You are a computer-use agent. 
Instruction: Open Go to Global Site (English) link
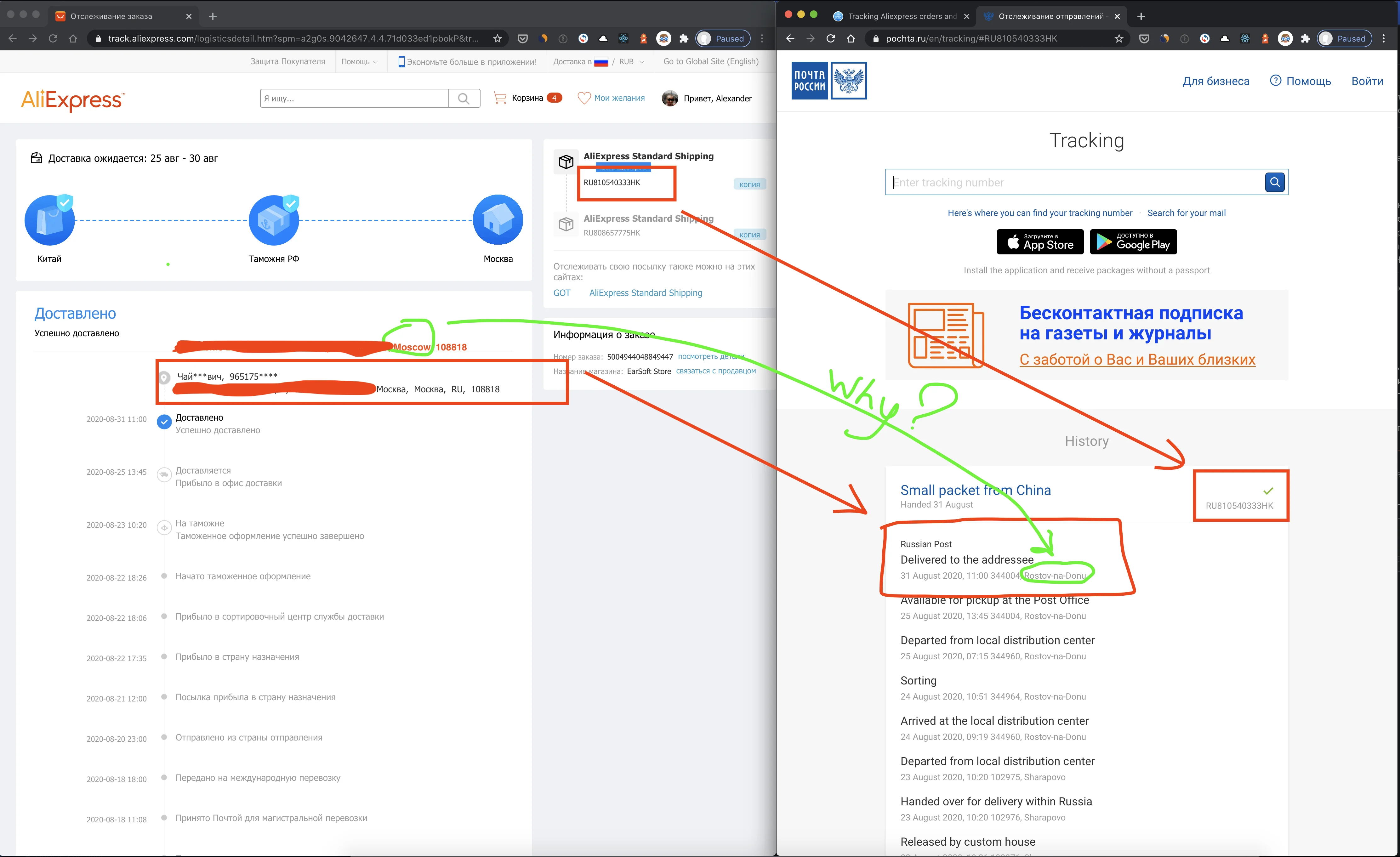tap(710, 61)
